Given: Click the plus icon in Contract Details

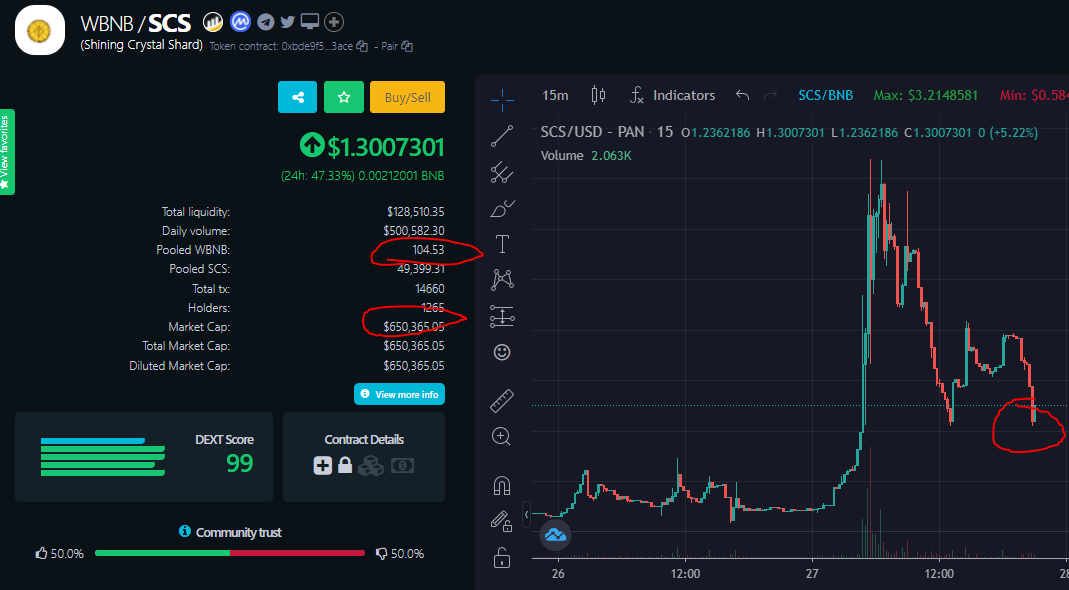Looking at the screenshot, I should [322, 466].
